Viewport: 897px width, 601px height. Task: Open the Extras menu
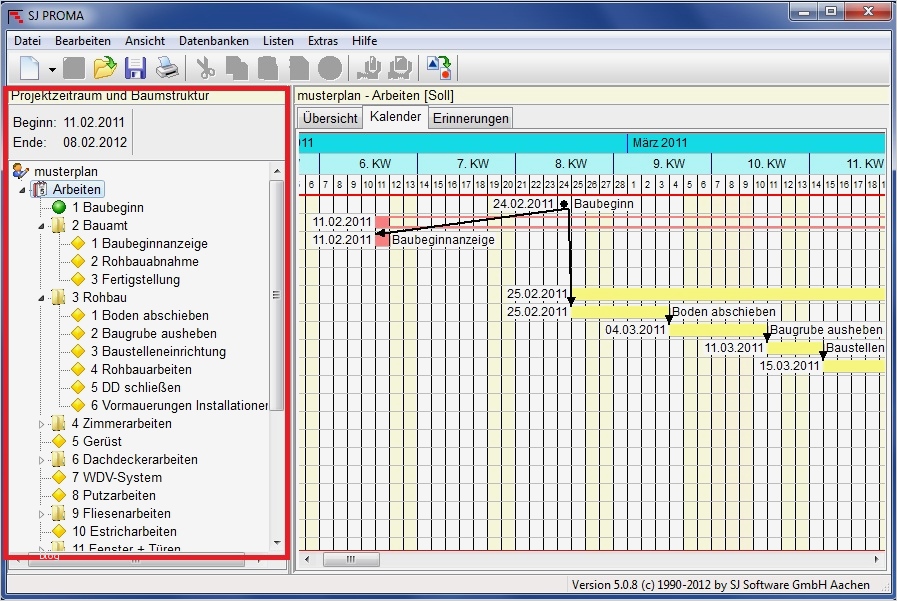click(x=323, y=41)
